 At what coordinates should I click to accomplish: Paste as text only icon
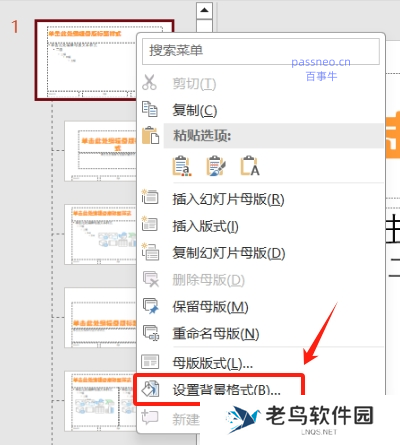click(x=250, y=165)
